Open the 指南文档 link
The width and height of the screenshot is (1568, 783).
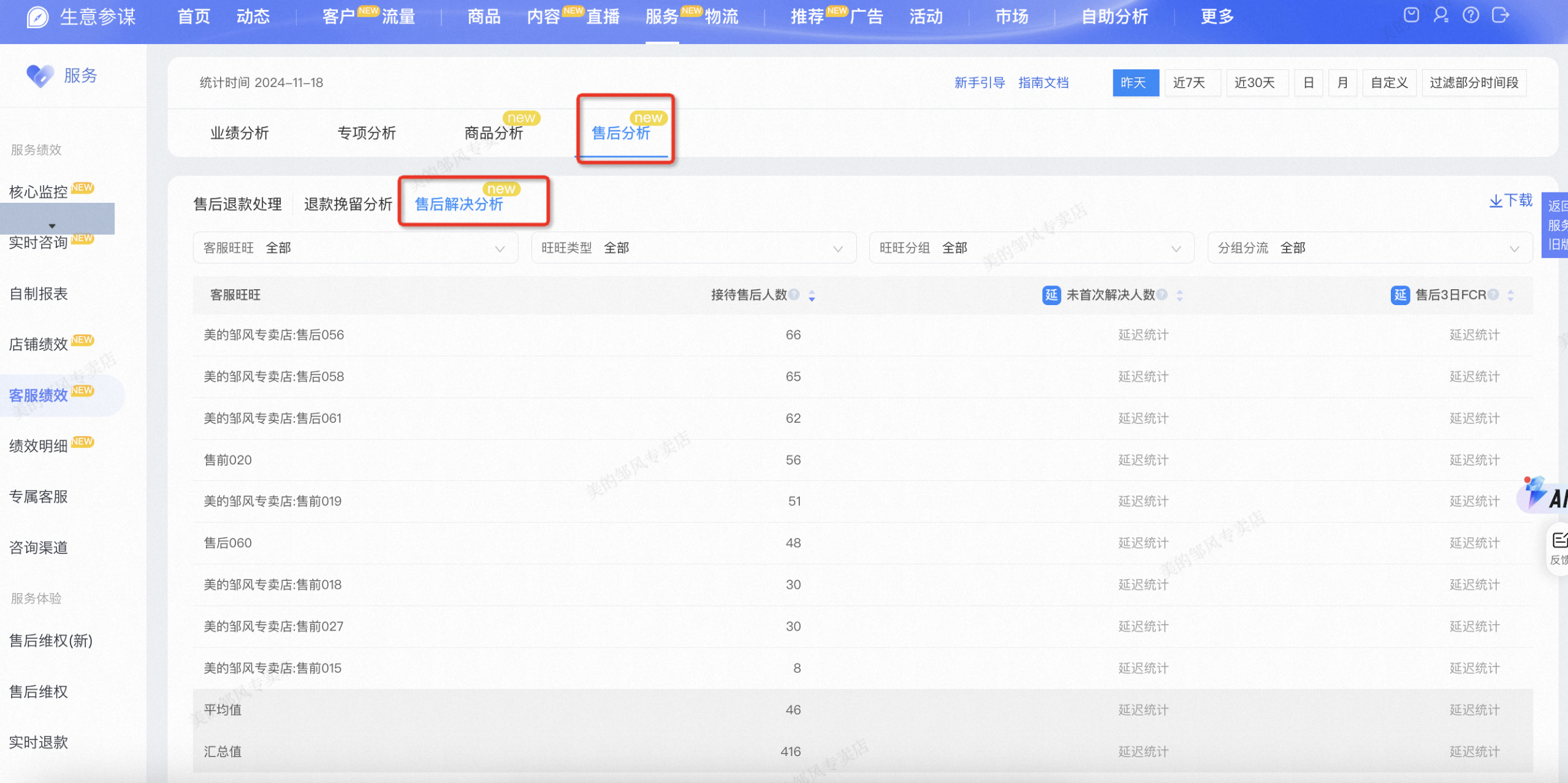point(1043,83)
